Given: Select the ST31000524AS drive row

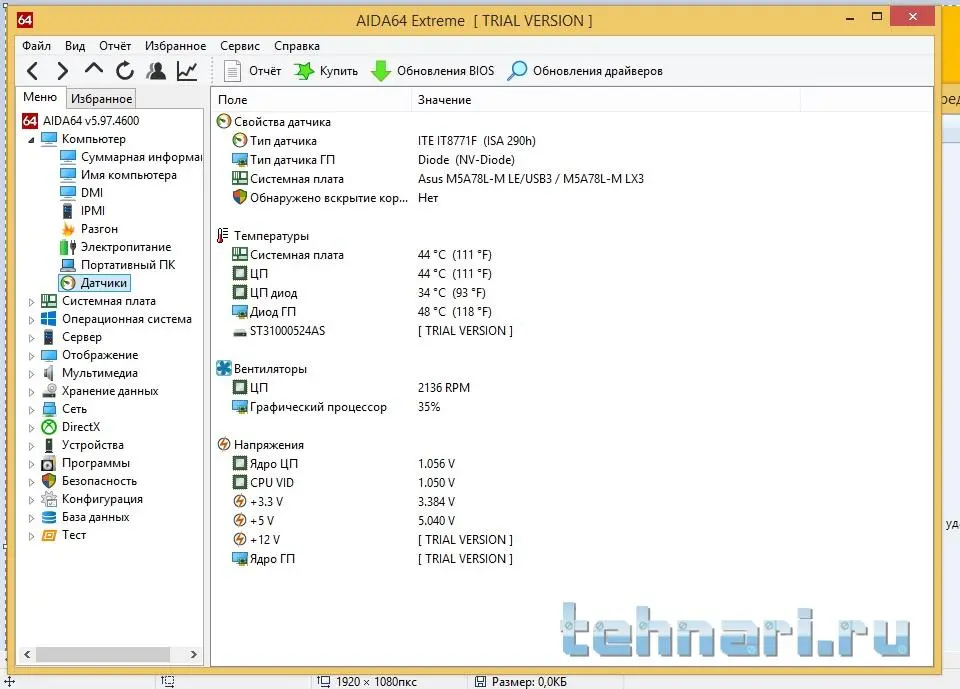Looking at the screenshot, I should [572, 331].
